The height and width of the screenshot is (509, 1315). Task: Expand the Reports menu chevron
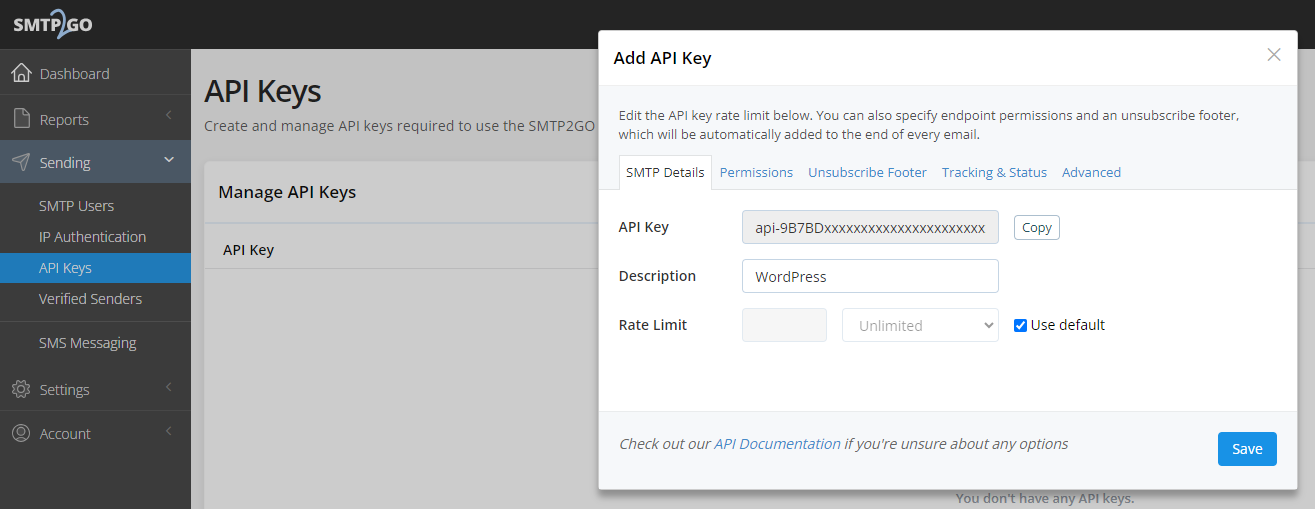click(x=169, y=118)
